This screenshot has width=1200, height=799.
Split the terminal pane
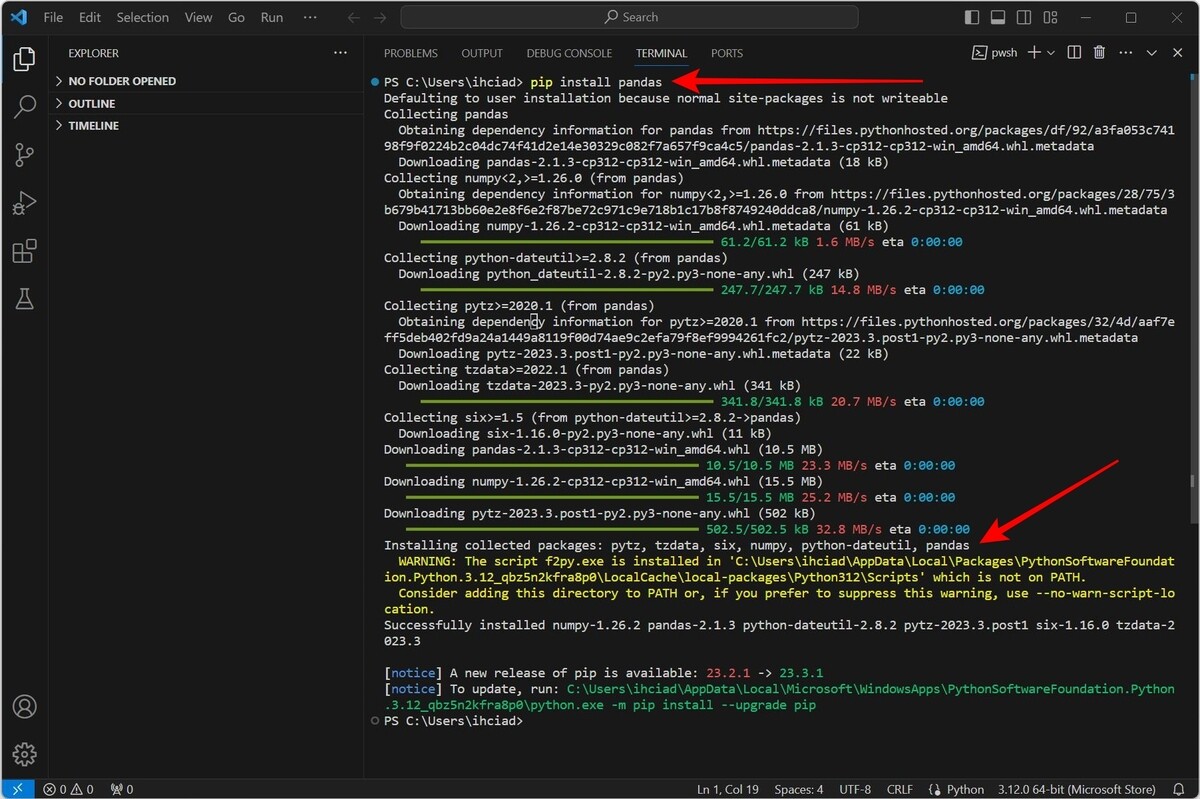click(1074, 53)
